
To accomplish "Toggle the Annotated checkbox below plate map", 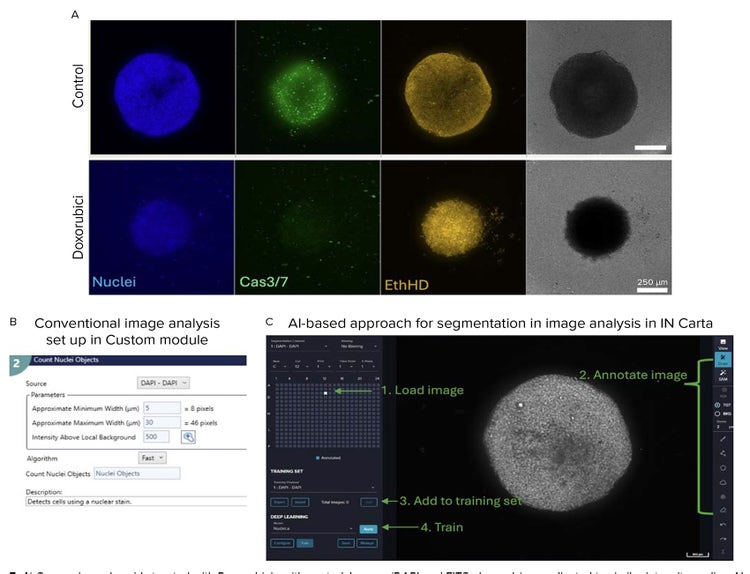I will click(x=318, y=458).
